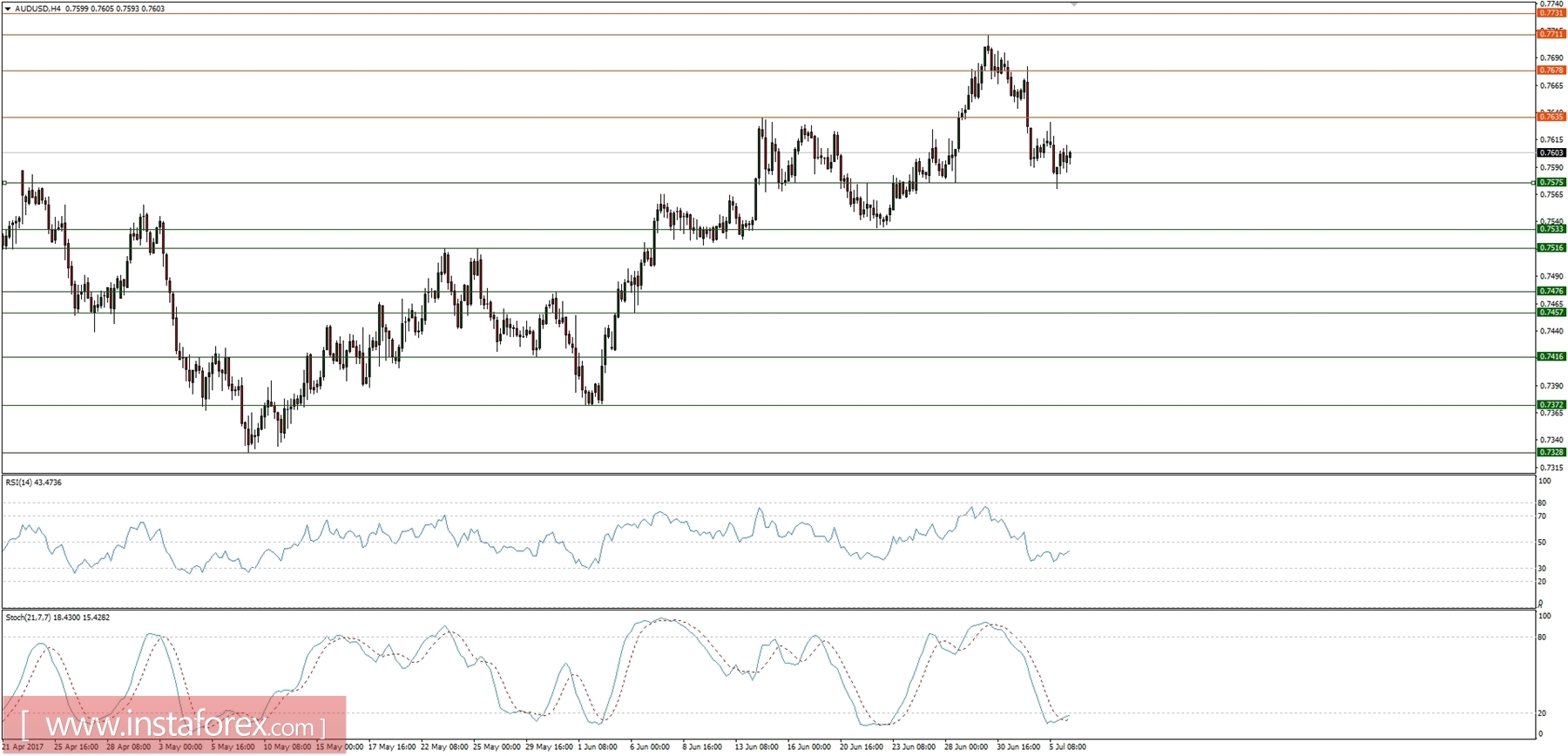Select the RSI(14) 43.4736 indicator label

tap(33, 483)
